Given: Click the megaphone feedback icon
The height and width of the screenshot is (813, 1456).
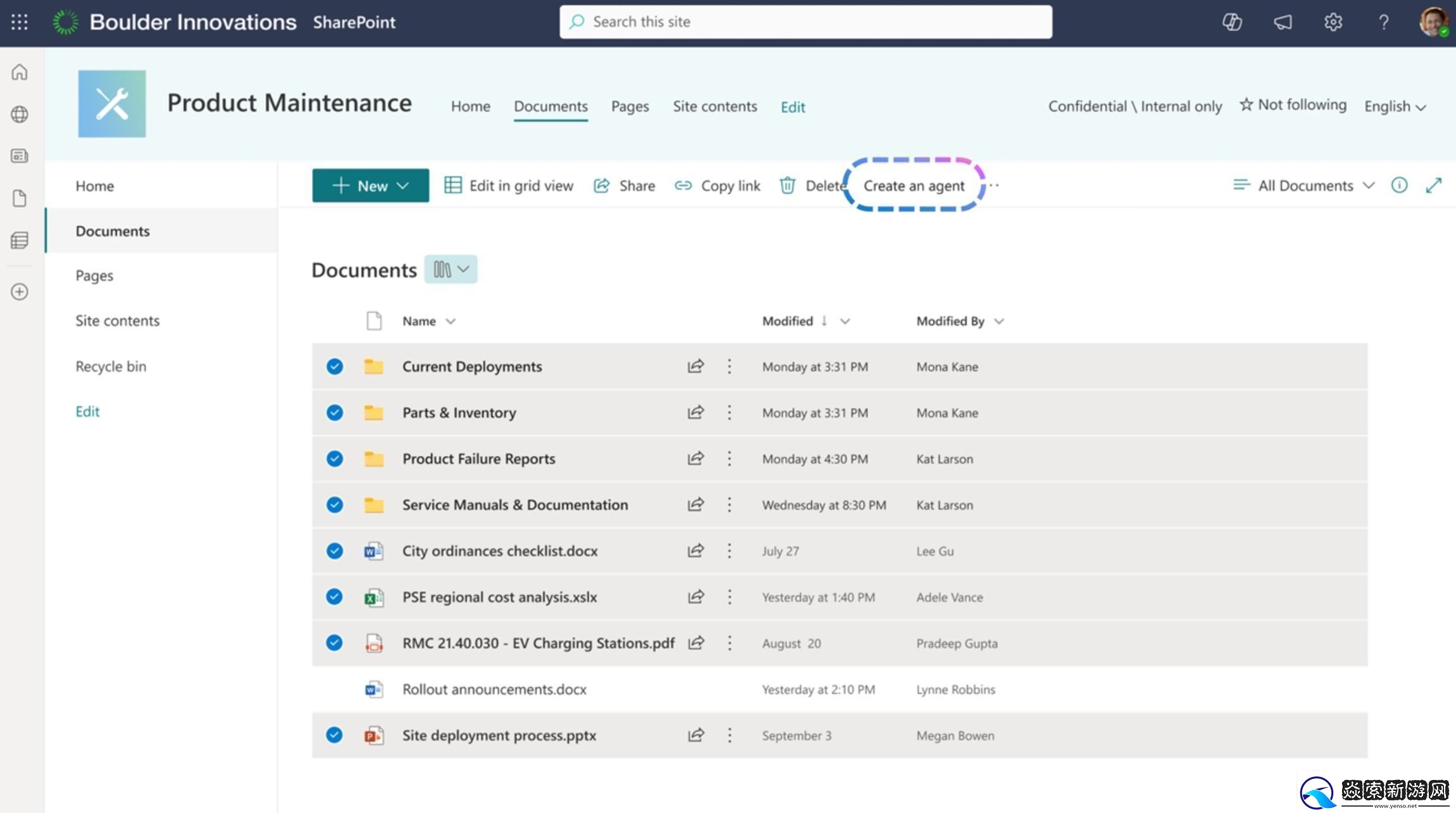Looking at the screenshot, I should (x=1283, y=22).
